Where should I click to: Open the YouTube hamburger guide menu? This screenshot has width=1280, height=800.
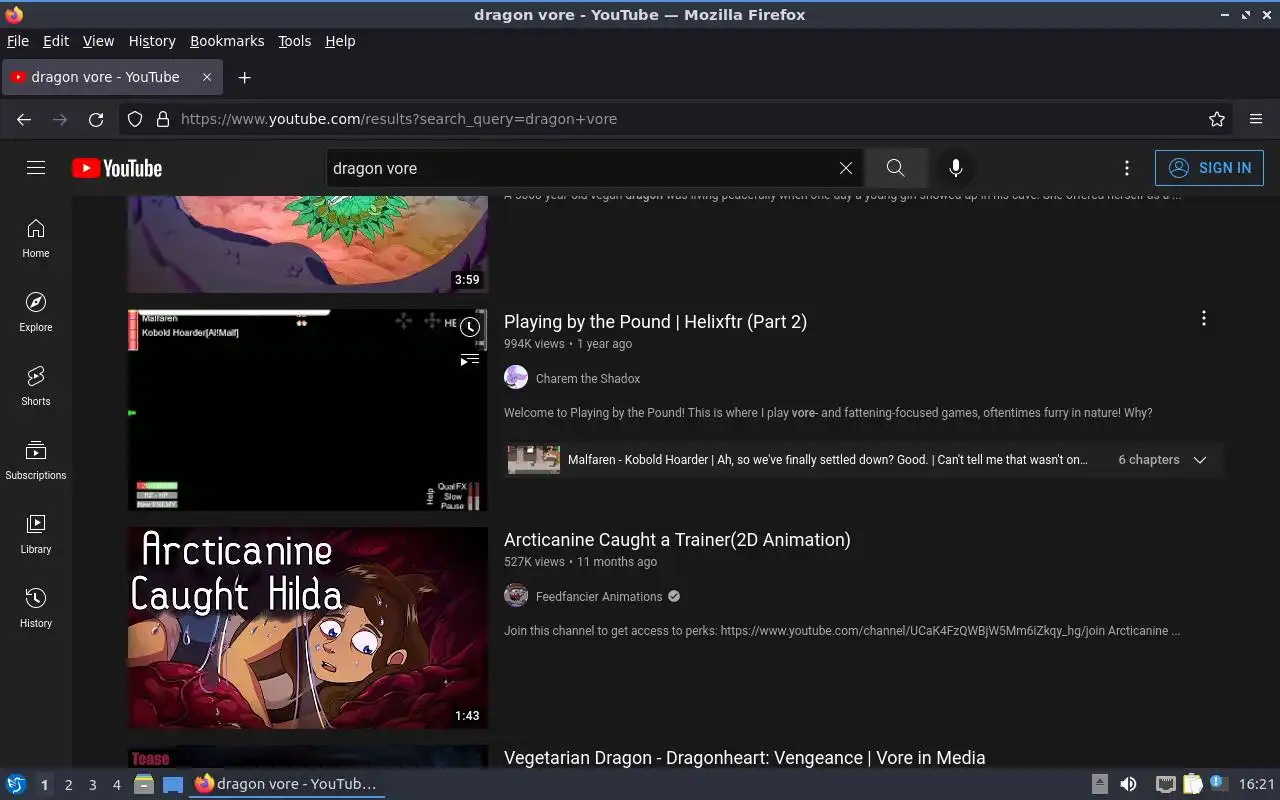pyautogui.click(x=36, y=168)
